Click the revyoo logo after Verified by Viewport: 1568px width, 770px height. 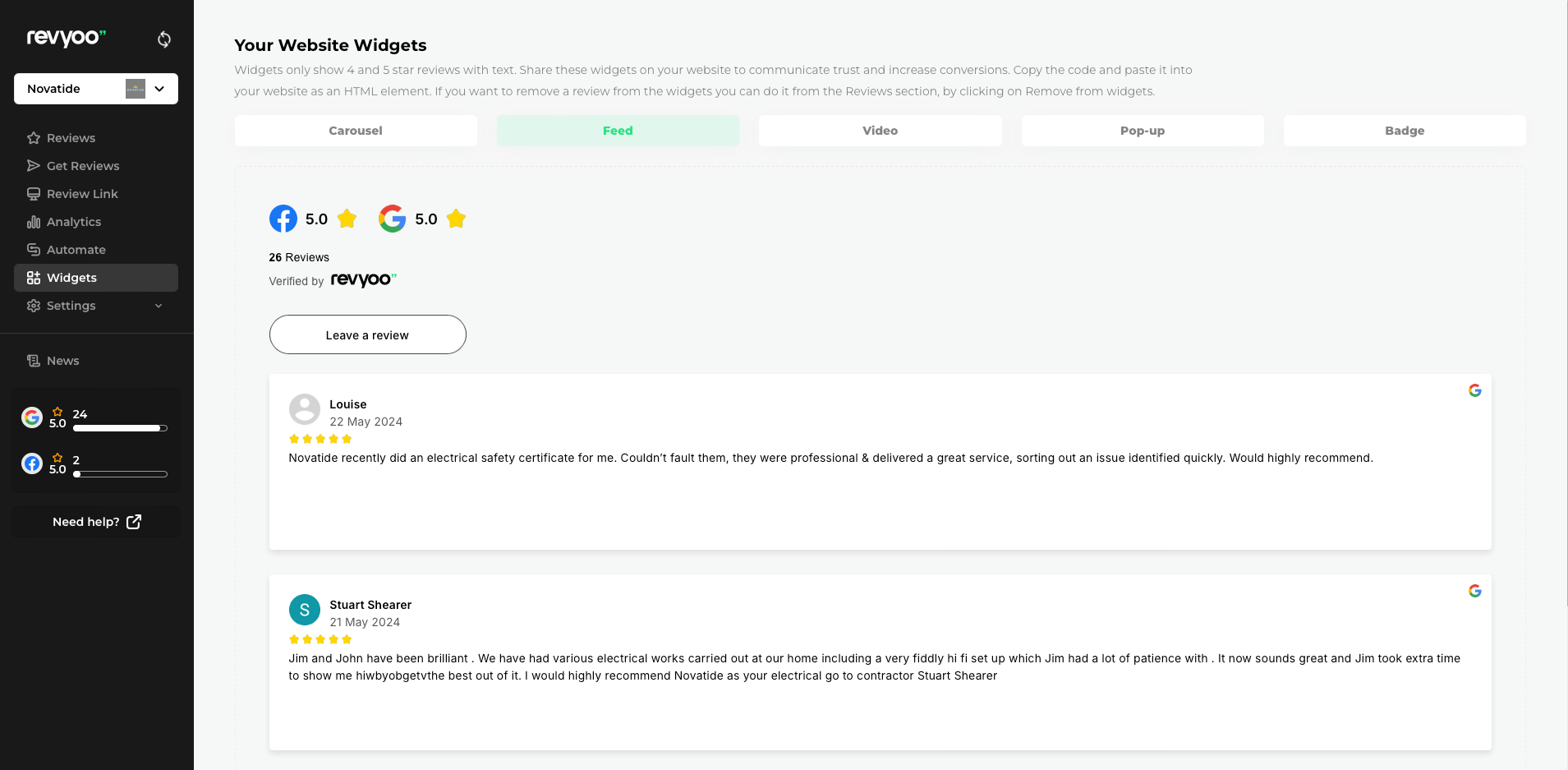(x=364, y=280)
